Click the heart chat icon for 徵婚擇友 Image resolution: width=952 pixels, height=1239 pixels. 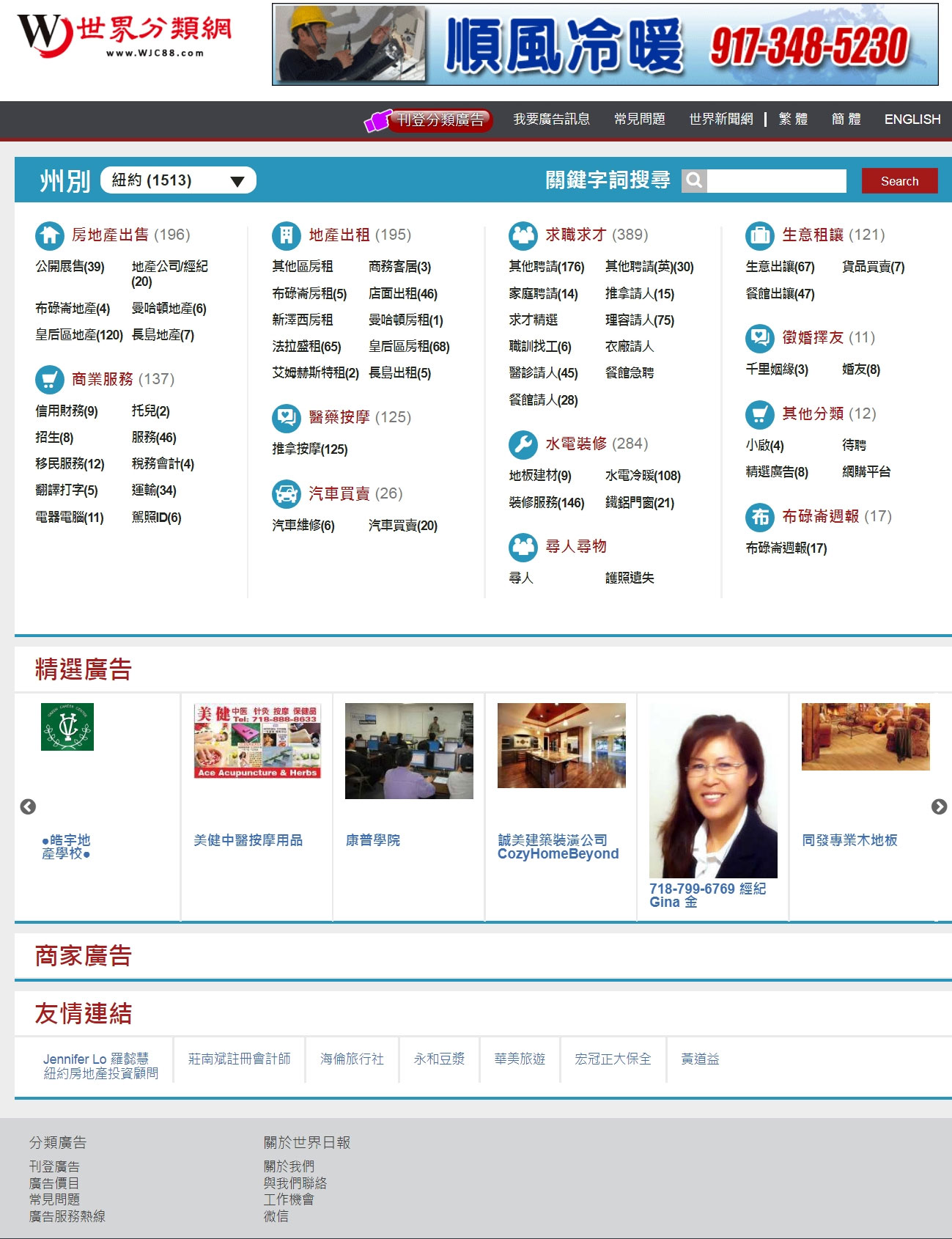(759, 338)
